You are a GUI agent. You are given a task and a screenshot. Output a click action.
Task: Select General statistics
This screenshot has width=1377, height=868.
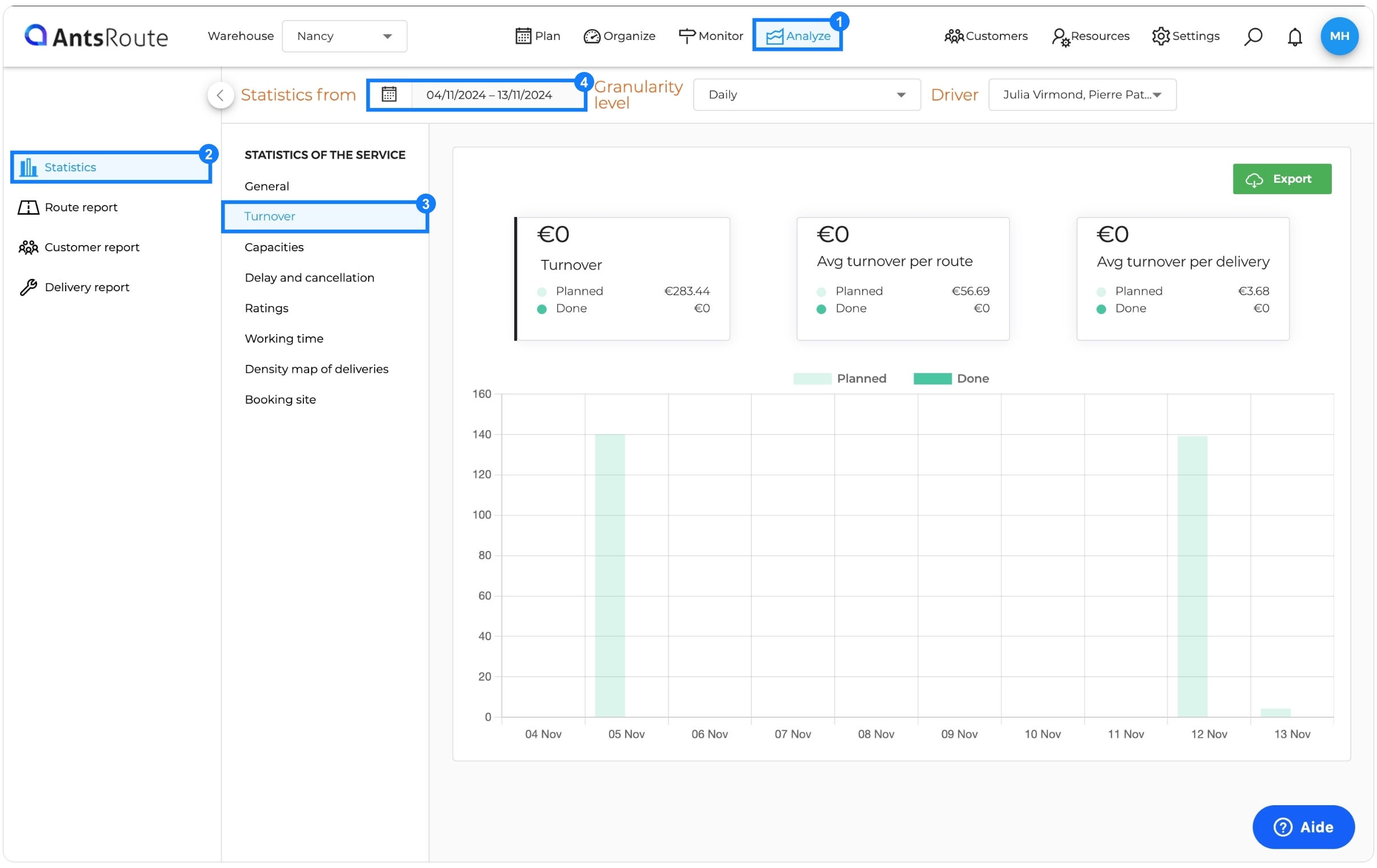[266, 186]
